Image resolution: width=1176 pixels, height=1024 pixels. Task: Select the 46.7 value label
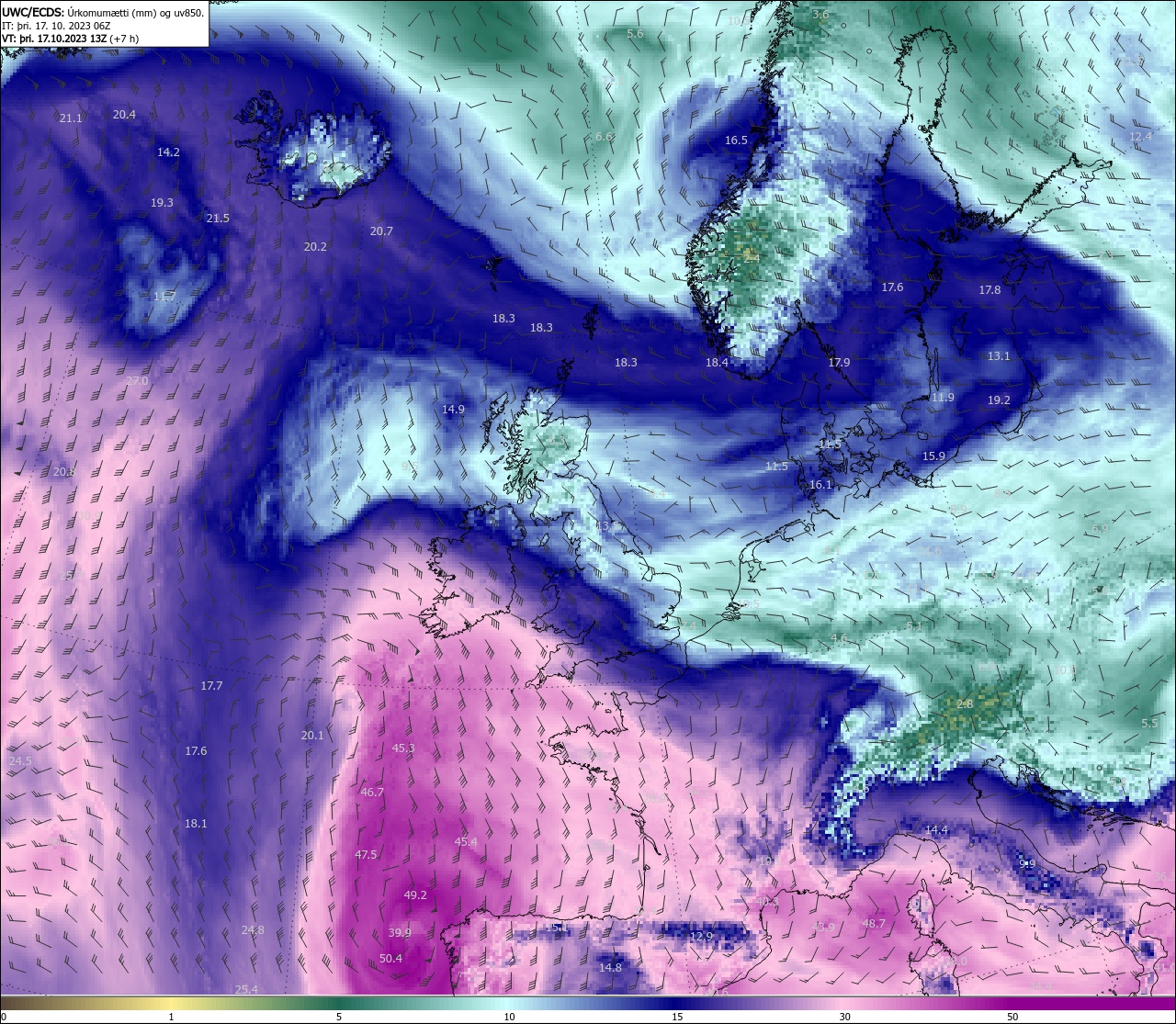coord(372,793)
